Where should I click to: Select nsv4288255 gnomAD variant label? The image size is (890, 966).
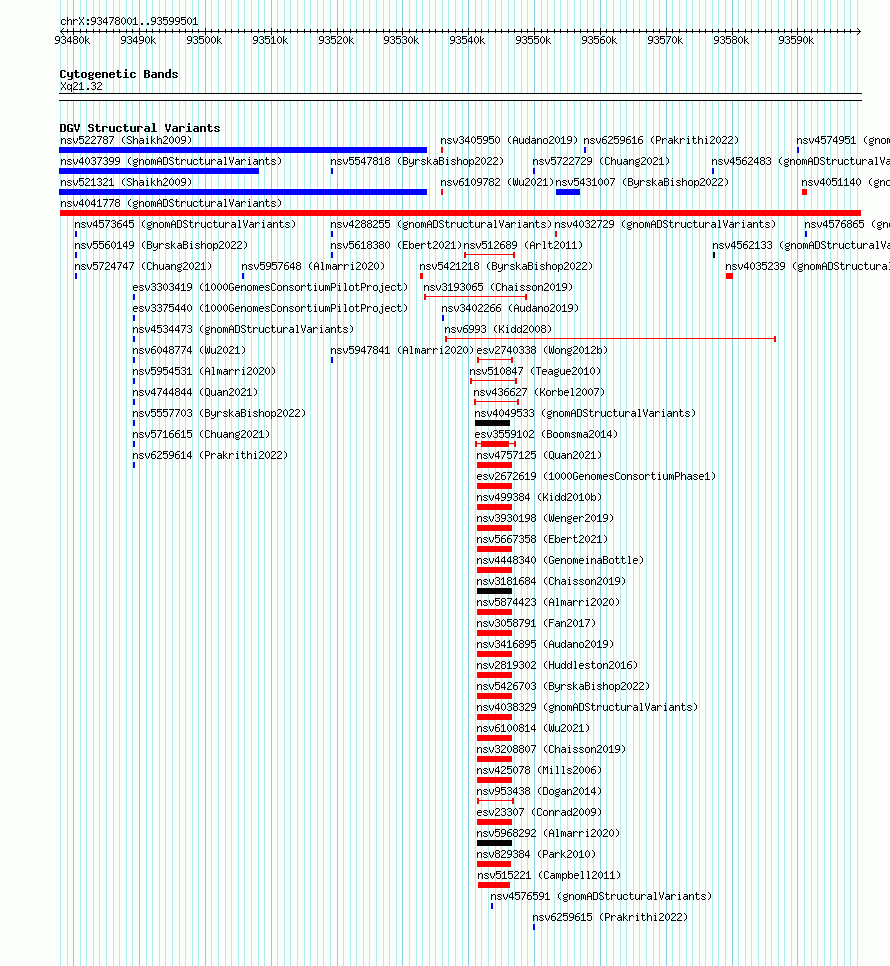[441, 224]
